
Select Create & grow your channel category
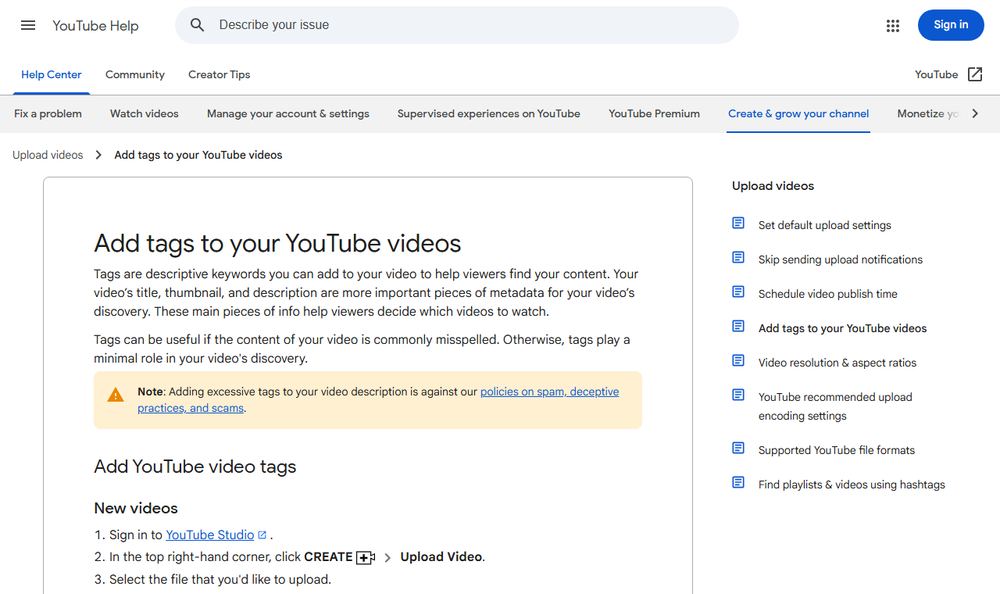(798, 114)
